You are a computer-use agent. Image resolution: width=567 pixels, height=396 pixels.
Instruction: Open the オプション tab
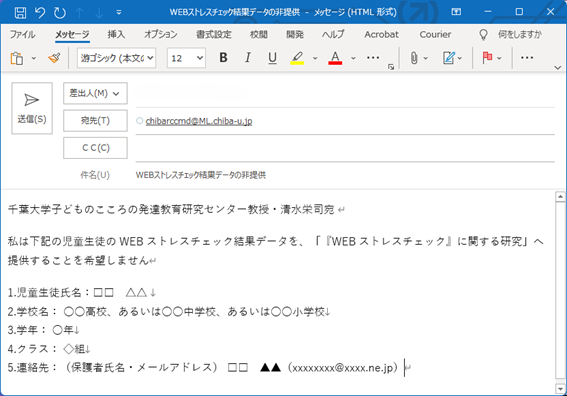161,34
